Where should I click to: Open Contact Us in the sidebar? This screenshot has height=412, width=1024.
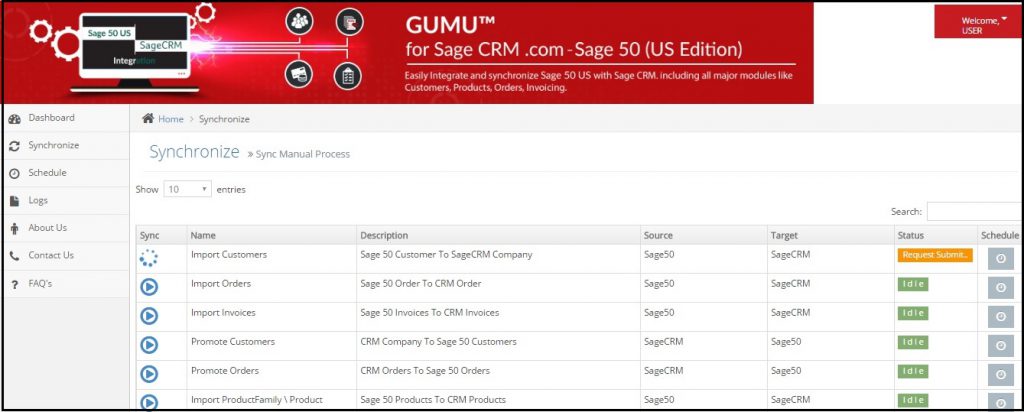(x=51, y=255)
